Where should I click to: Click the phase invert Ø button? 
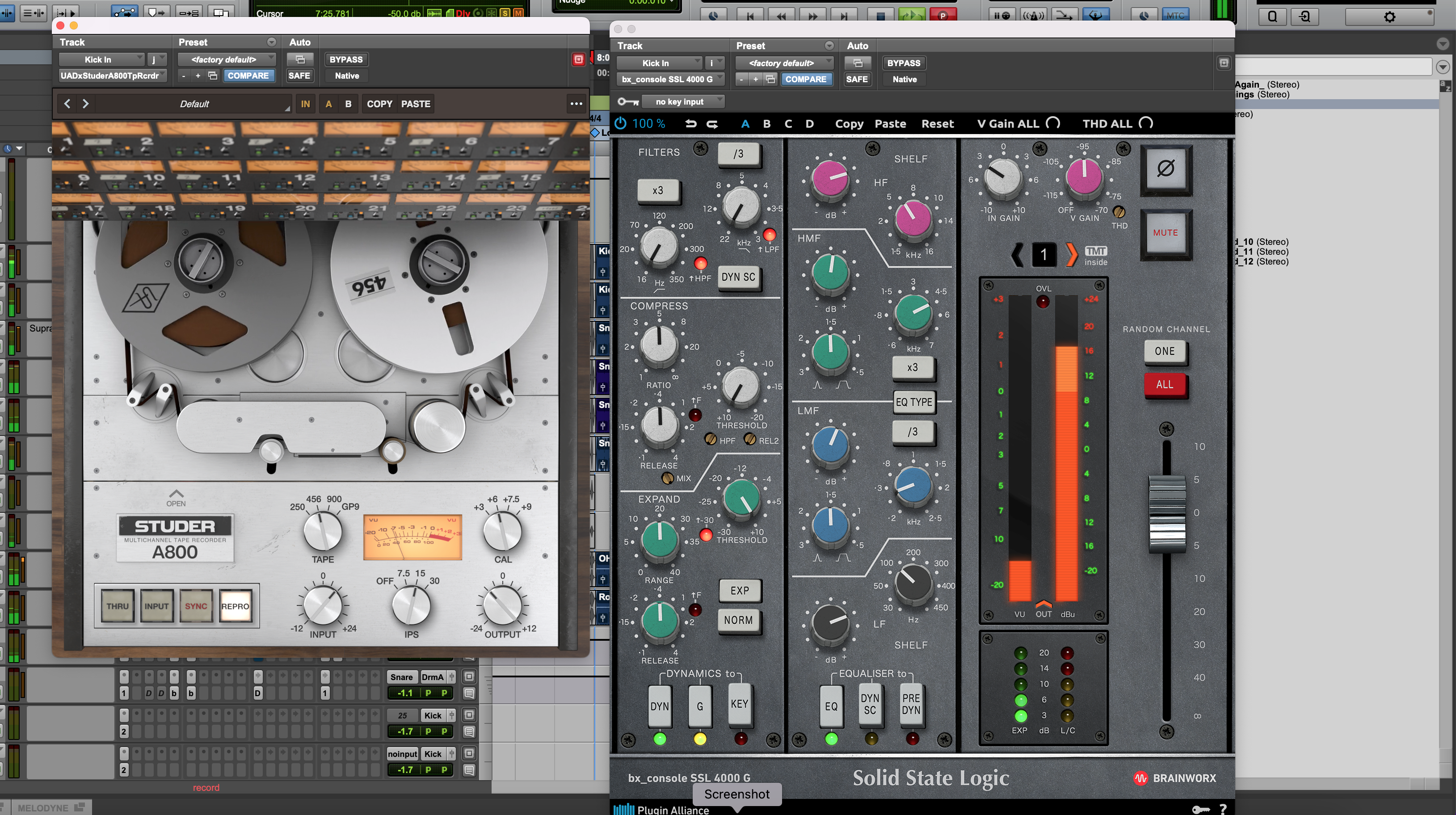click(1166, 168)
